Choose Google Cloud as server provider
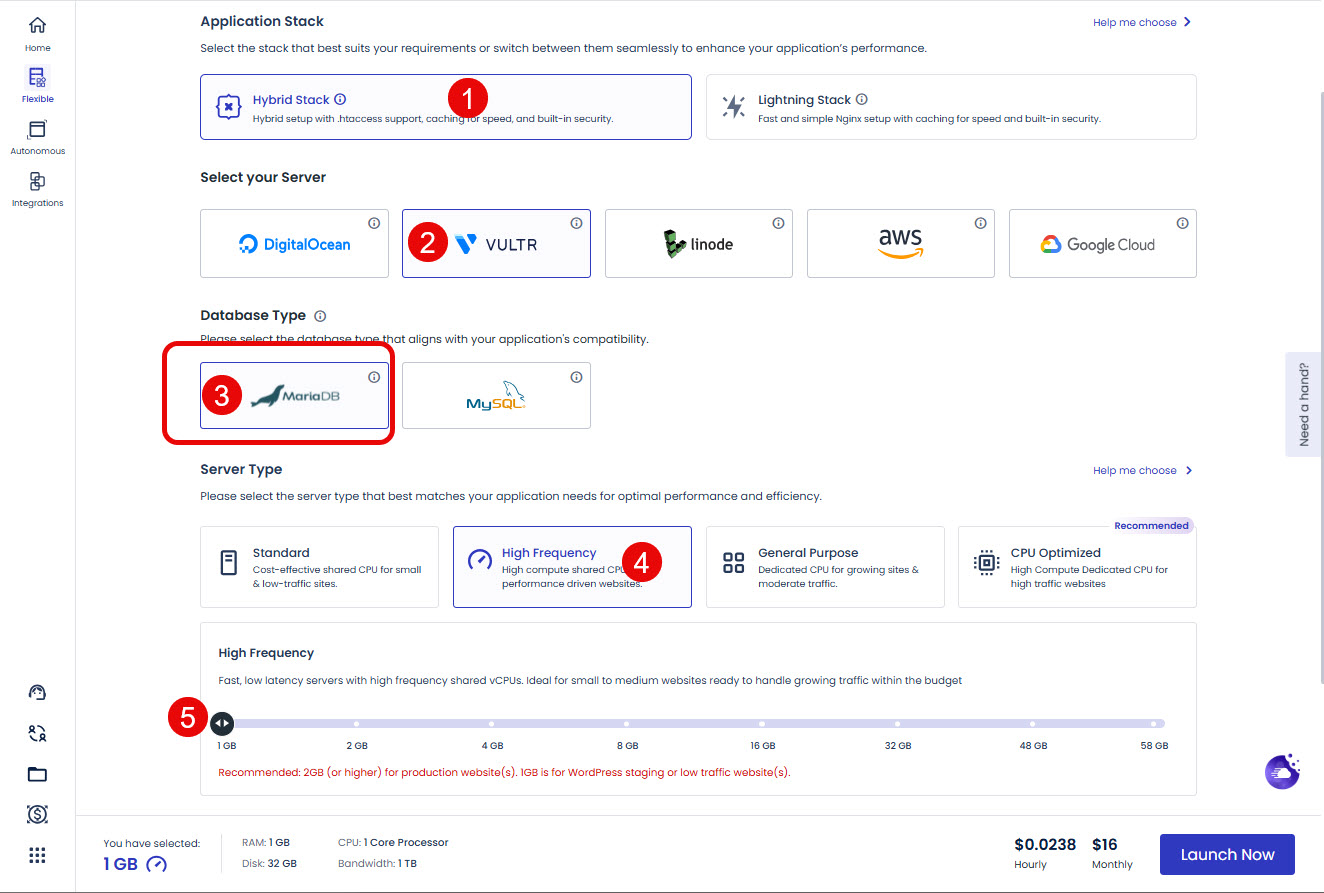Image resolution: width=1324 pixels, height=893 pixels. [x=1103, y=243]
